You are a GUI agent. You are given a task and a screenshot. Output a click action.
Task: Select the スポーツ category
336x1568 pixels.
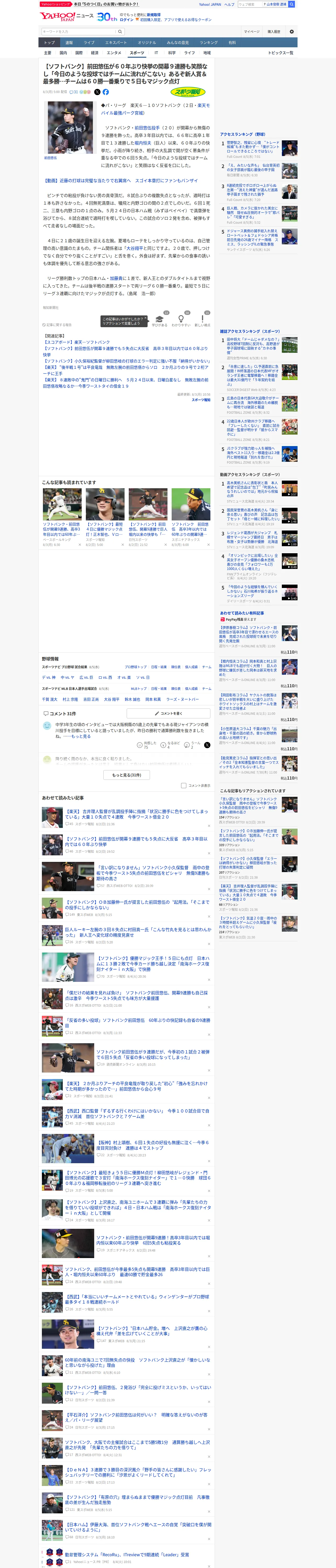(137, 53)
